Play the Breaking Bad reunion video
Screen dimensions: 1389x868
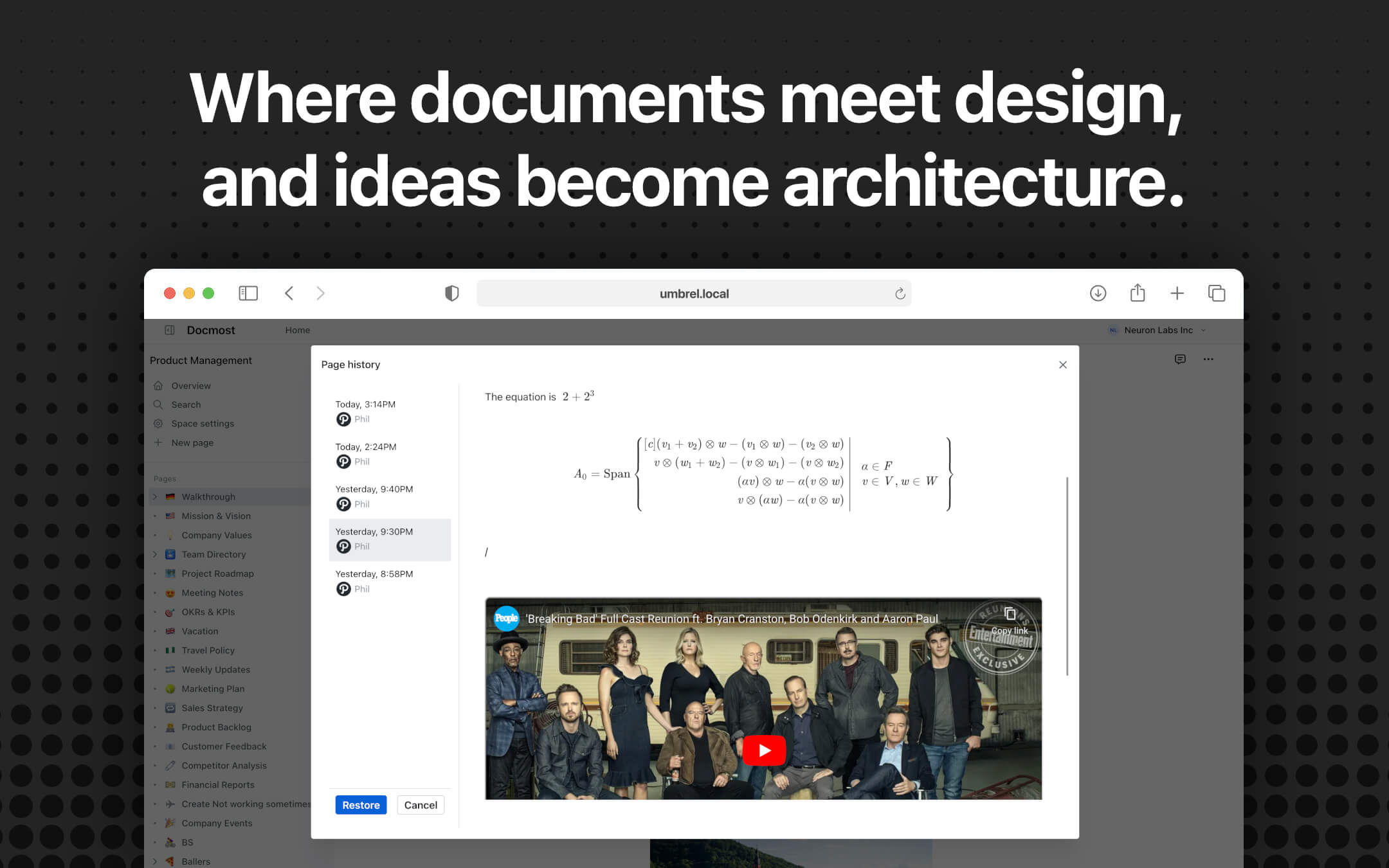[x=764, y=750]
